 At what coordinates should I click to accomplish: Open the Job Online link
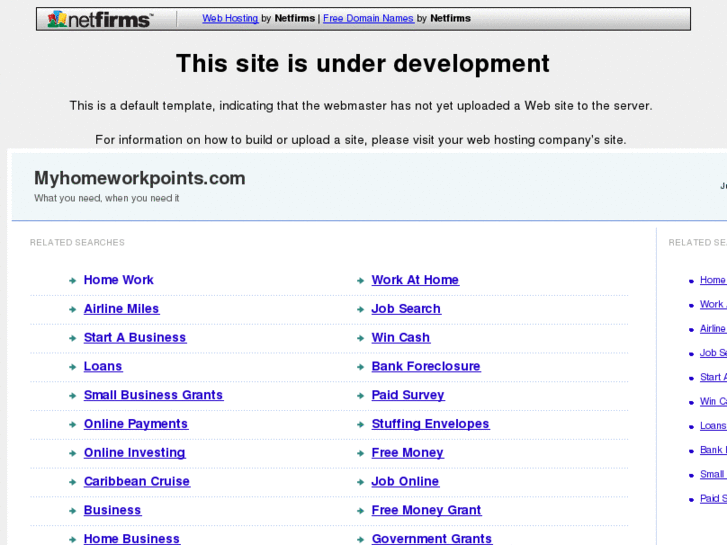(405, 481)
